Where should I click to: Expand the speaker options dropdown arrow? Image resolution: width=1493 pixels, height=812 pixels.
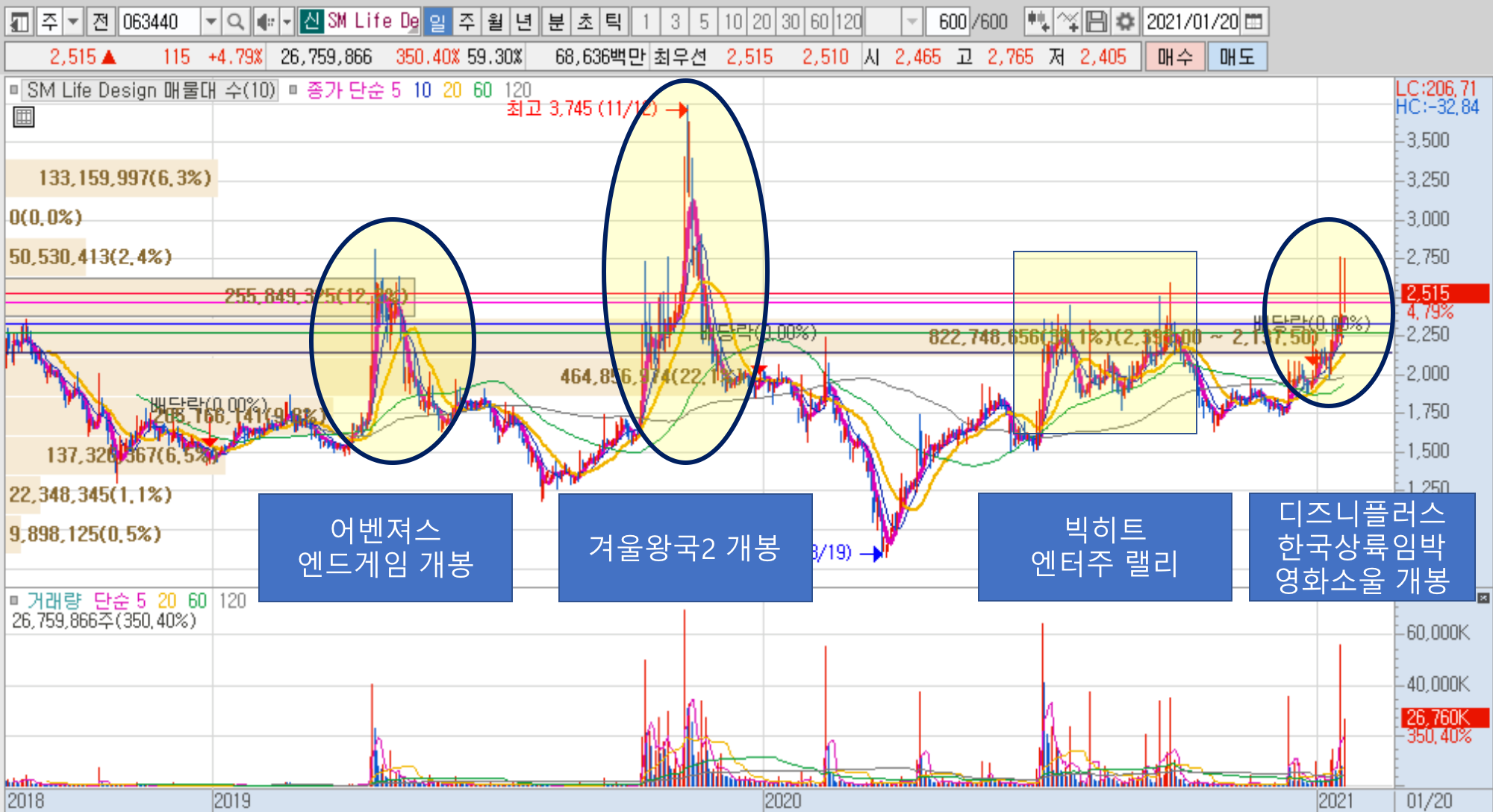tap(287, 22)
